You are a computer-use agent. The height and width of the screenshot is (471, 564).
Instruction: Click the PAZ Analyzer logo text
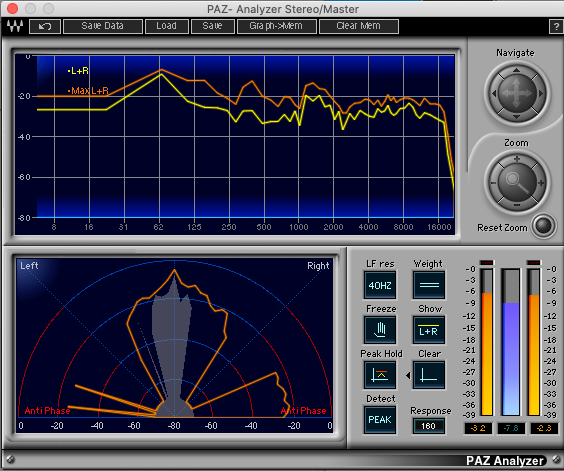(x=504, y=461)
